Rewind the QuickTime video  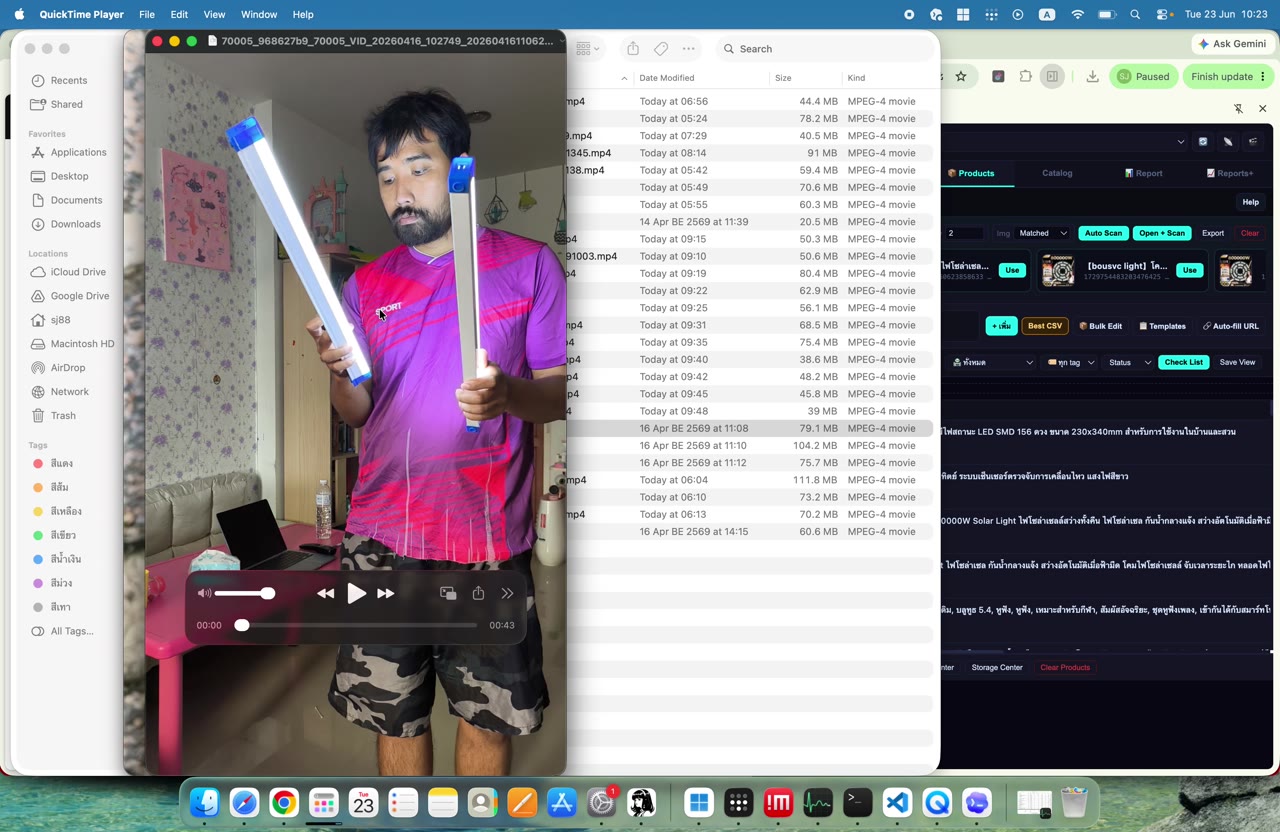pyautogui.click(x=325, y=593)
